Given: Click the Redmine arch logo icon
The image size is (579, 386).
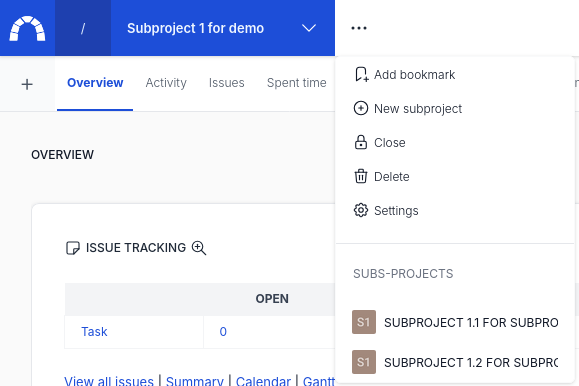Looking at the screenshot, I should pyautogui.click(x=27, y=28).
